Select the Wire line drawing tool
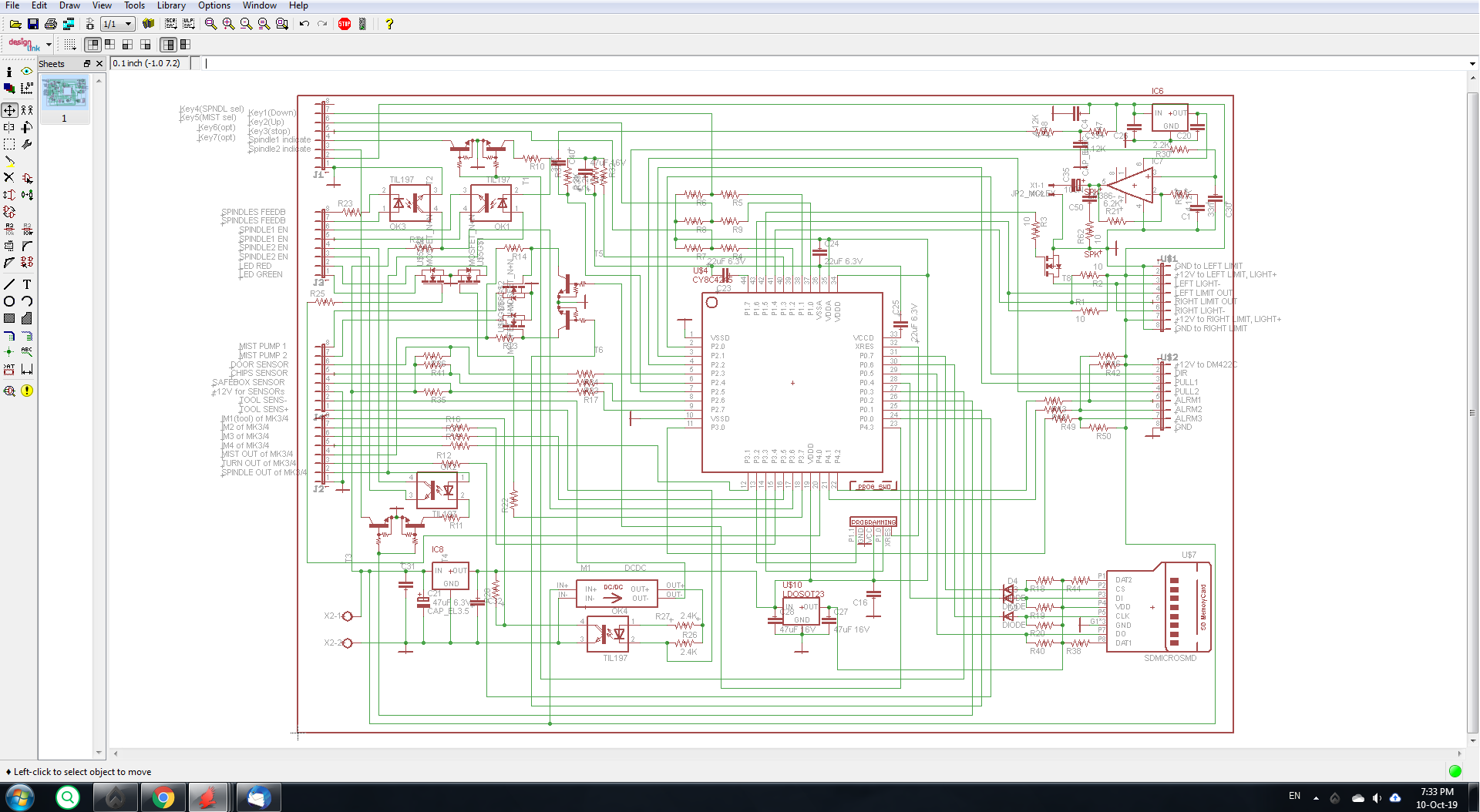This screenshot has width=1480, height=812. [x=9, y=284]
